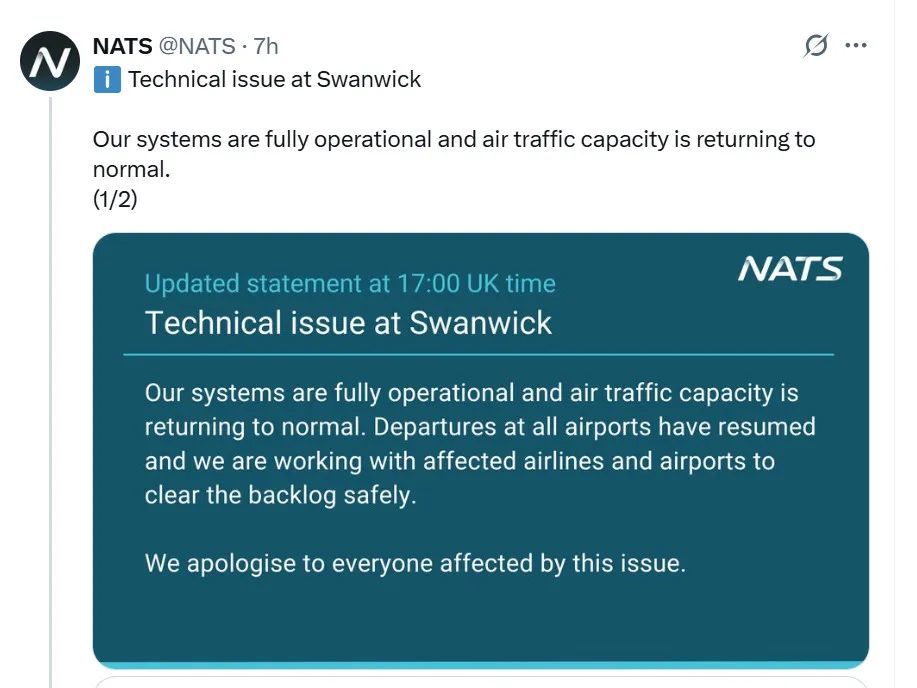Open the NATS display name link
The image size is (917, 688).
coord(122,46)
